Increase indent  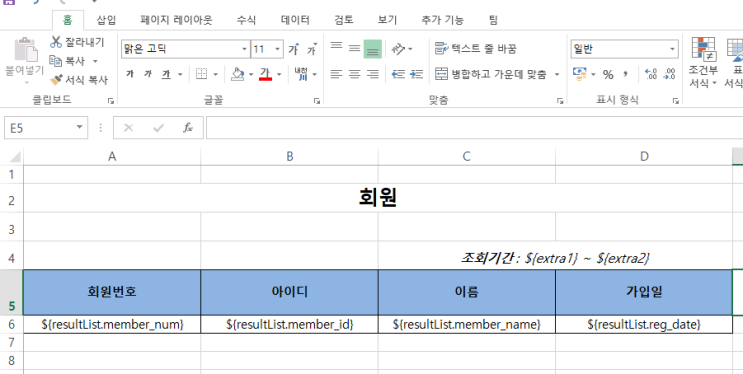coord(416,74)
